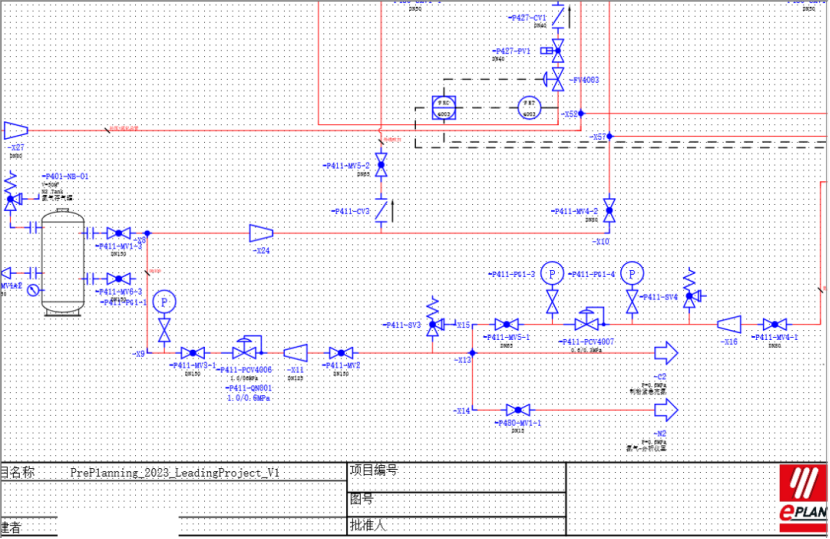Viewport: 830px width, 539px height.
Task: Click the -P411-QN001 label text
Action: pos(249,388)
